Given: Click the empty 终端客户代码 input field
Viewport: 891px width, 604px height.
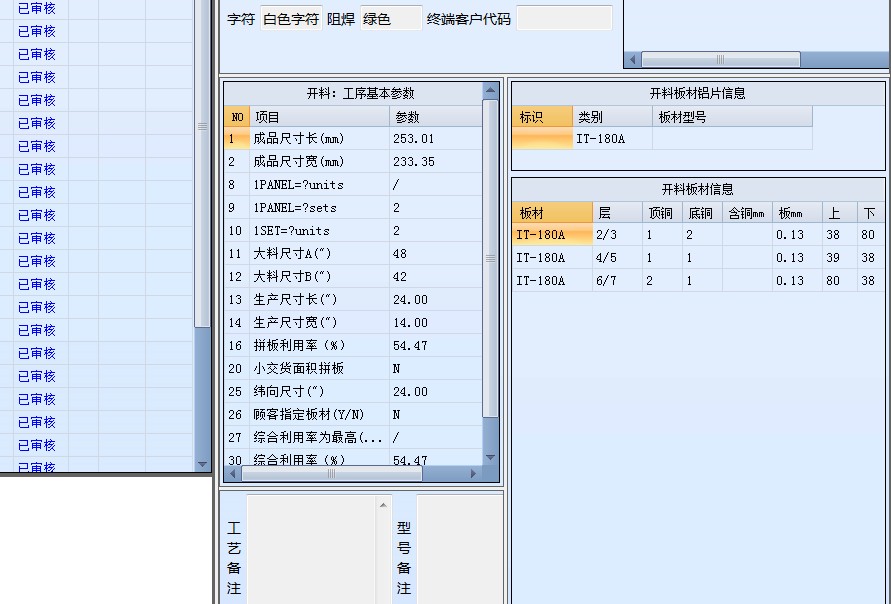Looking at the screenshot, I should [564, 19].
